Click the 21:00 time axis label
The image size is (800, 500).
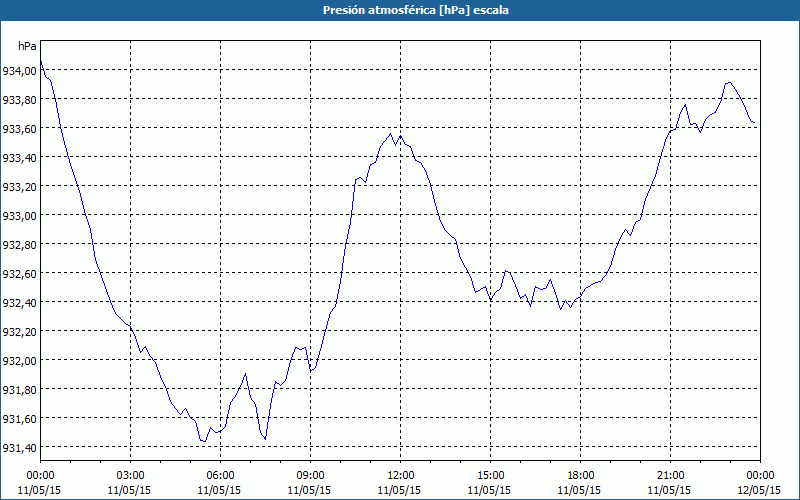[670, 476]
